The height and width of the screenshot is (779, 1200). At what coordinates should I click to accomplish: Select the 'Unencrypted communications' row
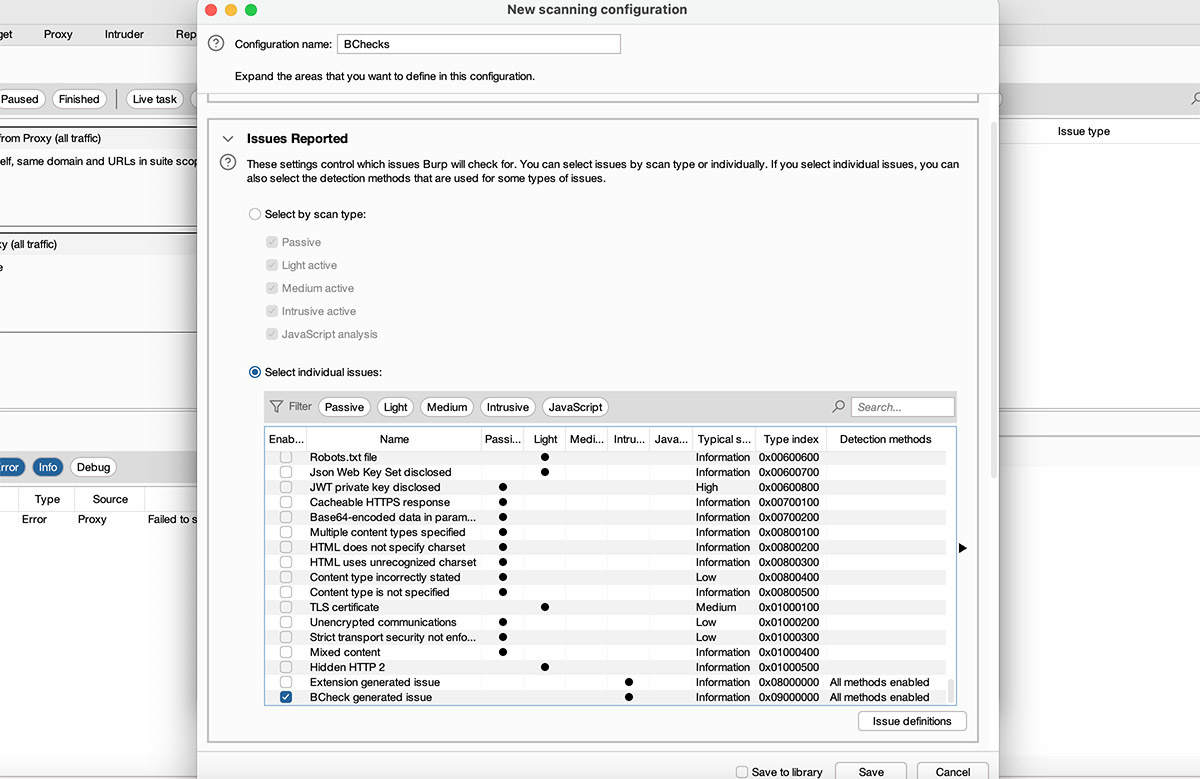(605, 622)
